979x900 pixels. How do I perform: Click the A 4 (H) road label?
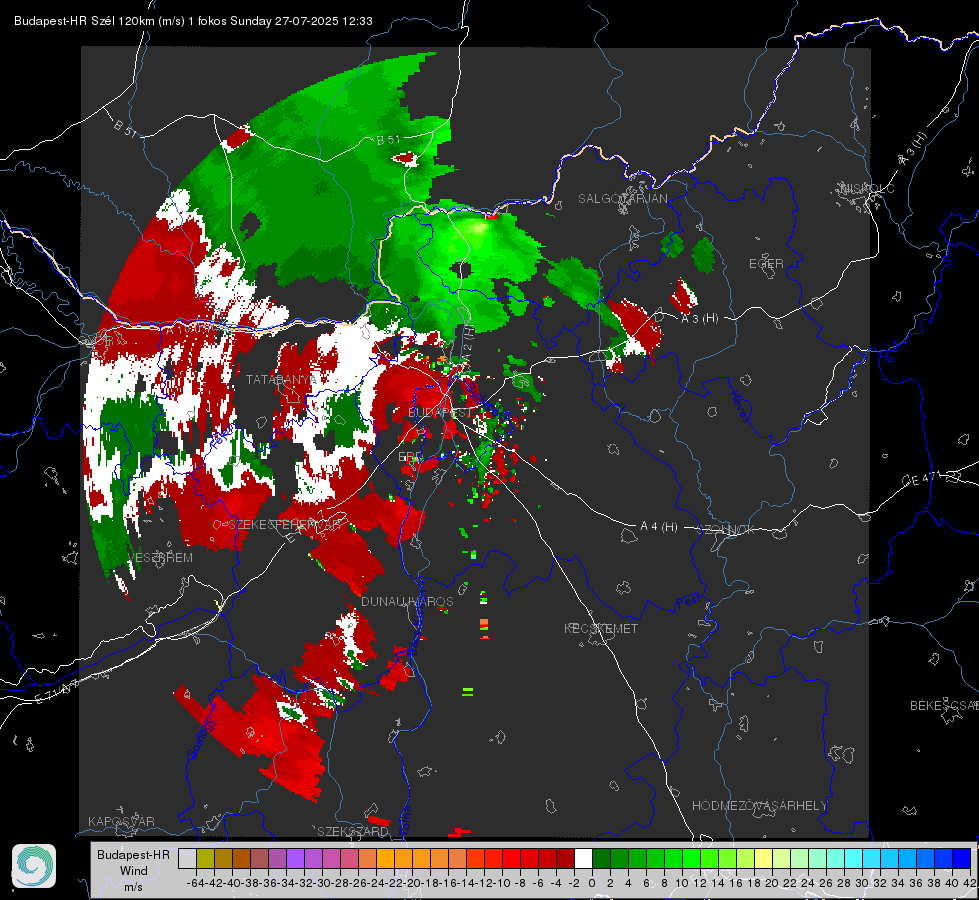point(659,527)
